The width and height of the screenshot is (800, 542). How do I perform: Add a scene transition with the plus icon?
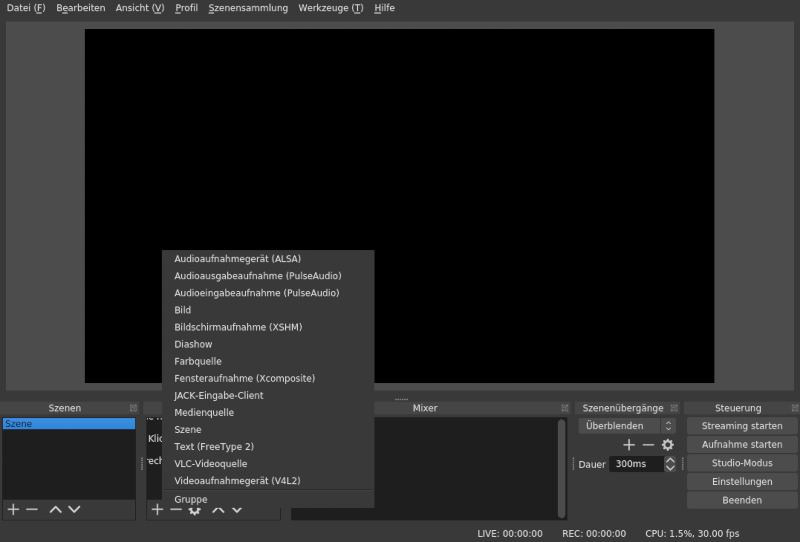(x=629, y=445)
